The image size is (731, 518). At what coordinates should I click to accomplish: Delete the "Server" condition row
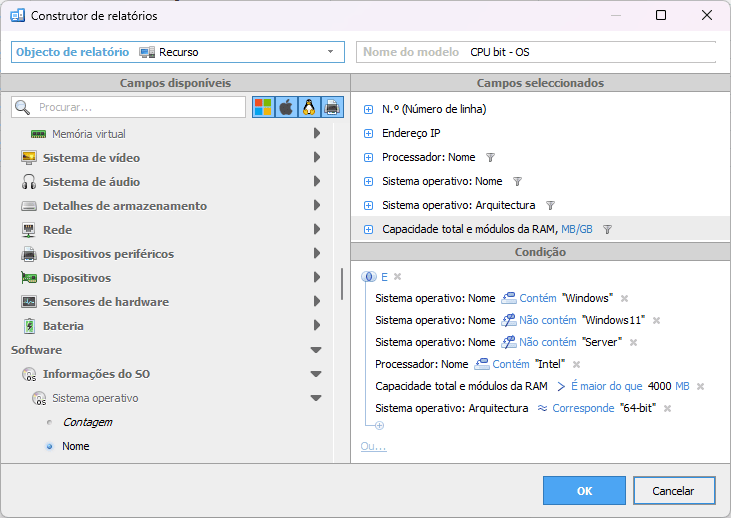[633, 342]
